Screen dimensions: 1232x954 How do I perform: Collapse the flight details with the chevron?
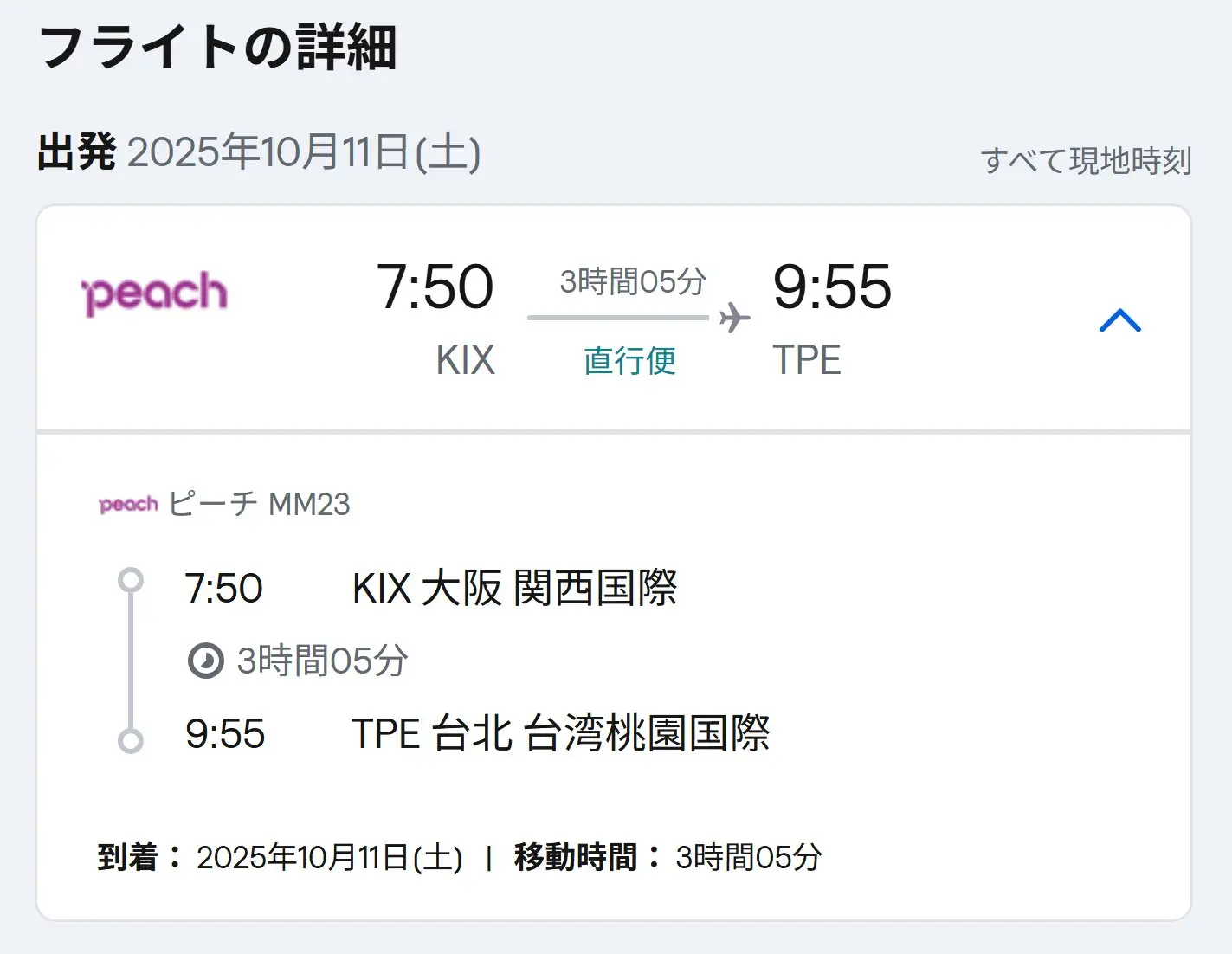pos(1119,320)
